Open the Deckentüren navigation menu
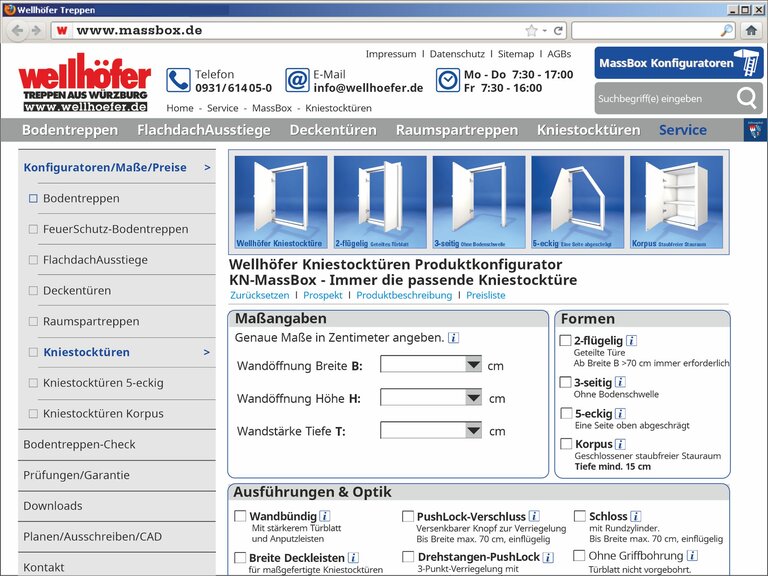The image size is (768, 576). pos(333,130)
